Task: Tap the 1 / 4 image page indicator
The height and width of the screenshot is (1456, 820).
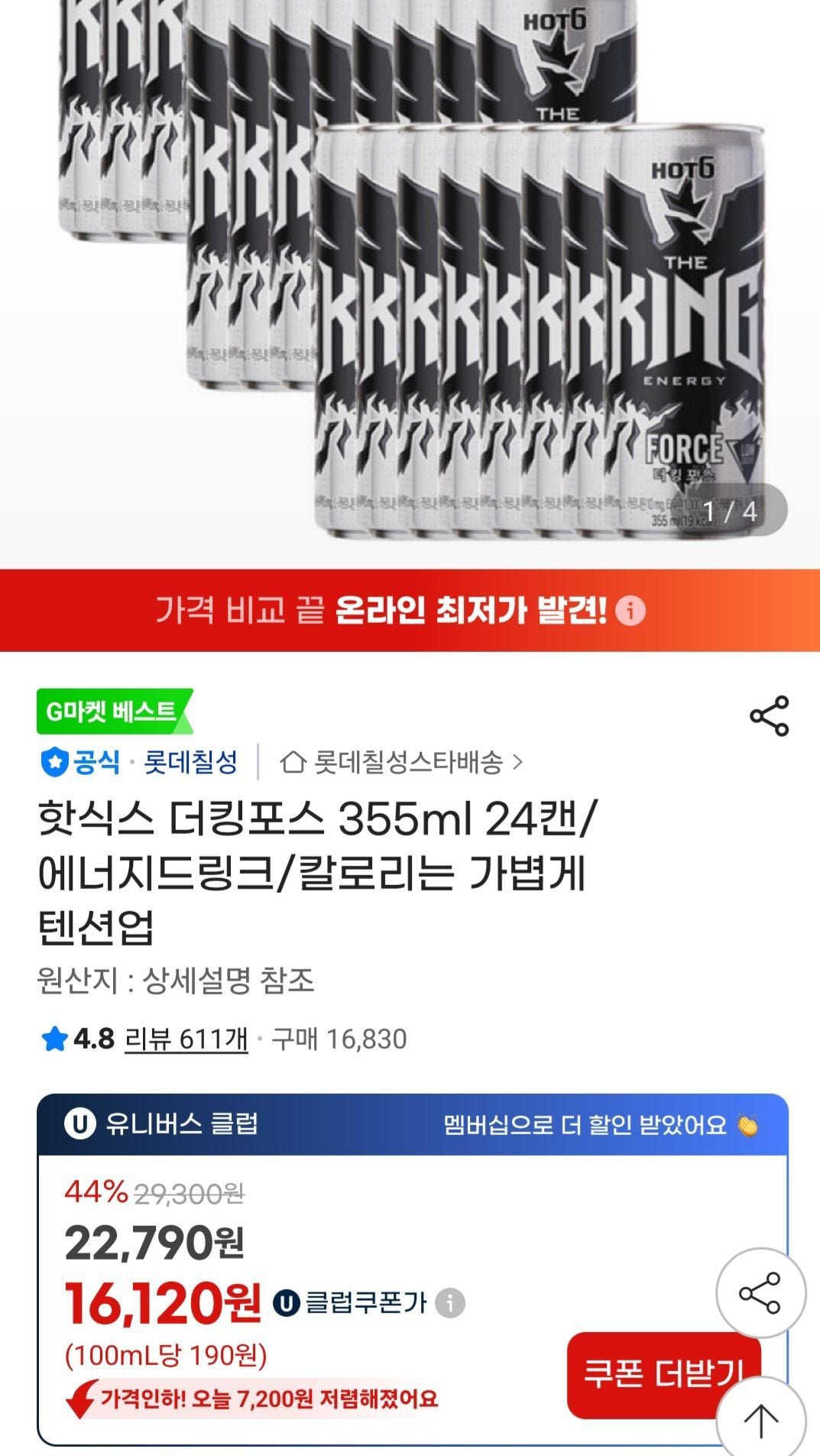Action: click(730, 511)
